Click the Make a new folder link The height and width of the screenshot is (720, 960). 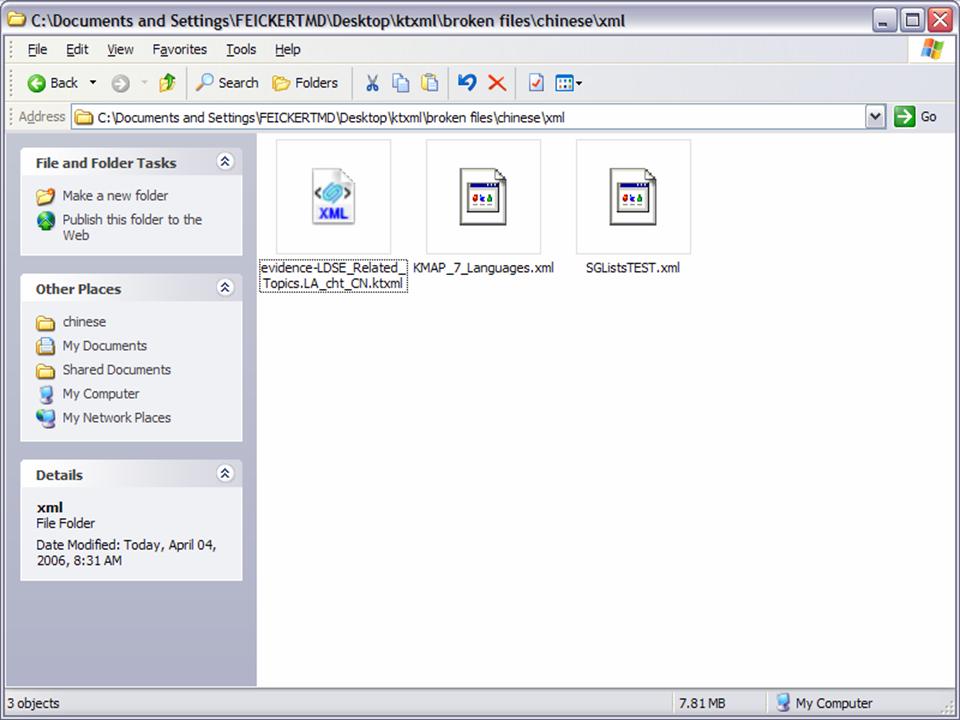tap(115, 196)
